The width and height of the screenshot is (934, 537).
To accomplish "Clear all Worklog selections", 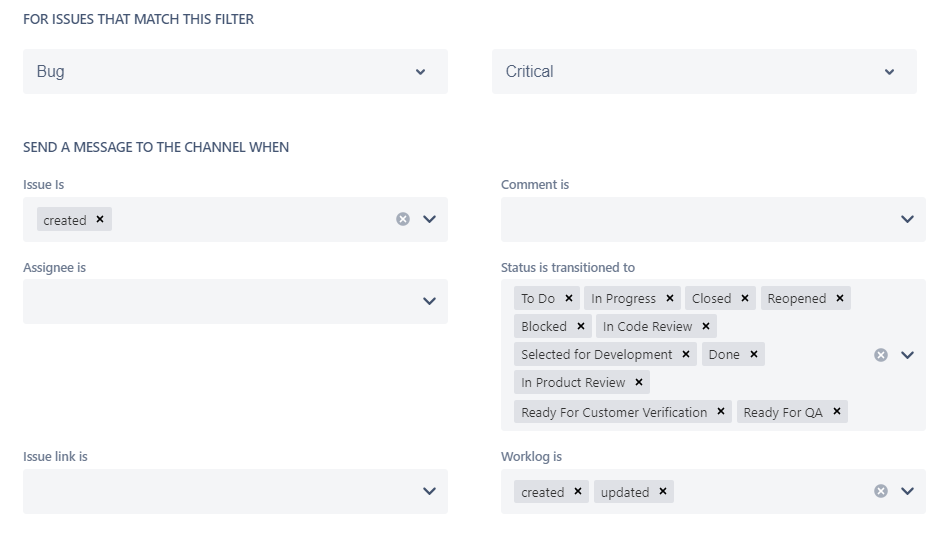I will tap(881, 491).
